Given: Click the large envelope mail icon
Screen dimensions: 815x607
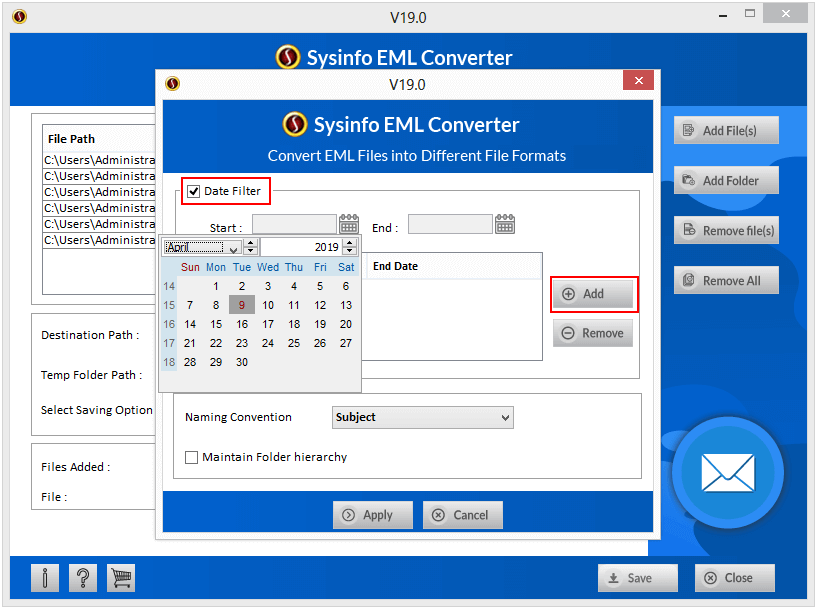Looking at the screenshot, I should pyautogui.click(x=727, y=472).
